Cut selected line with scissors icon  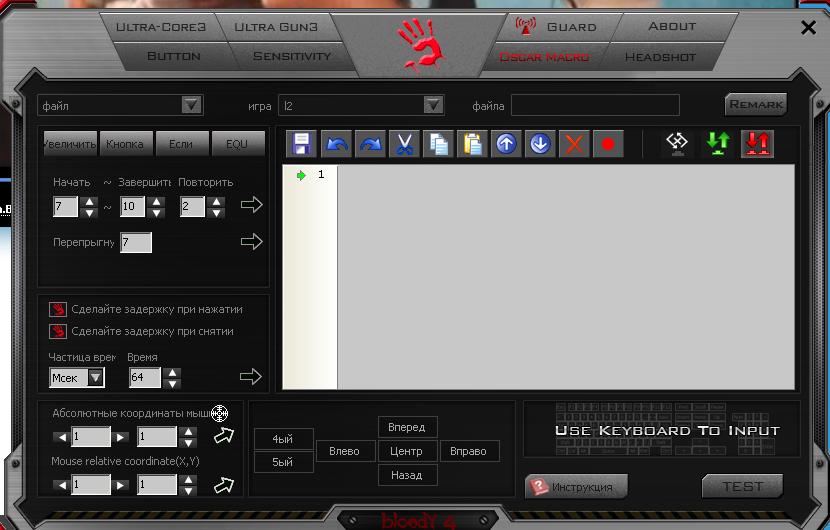pyautogui.click(x=404, y=144)
